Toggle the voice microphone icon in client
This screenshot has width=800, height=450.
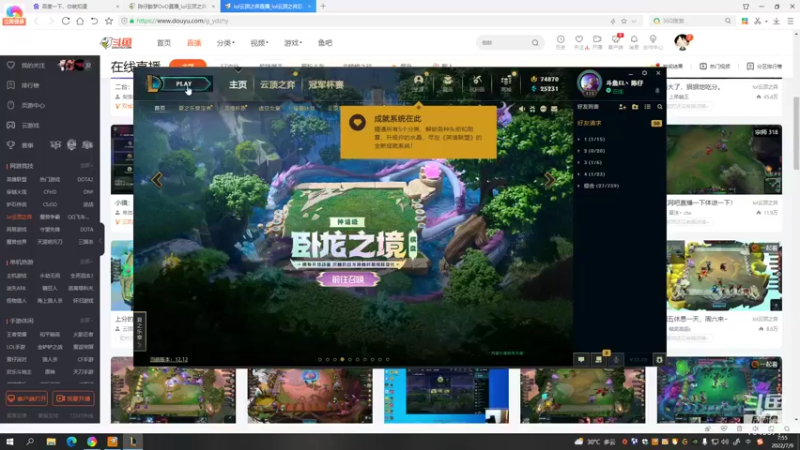point(616,360)
